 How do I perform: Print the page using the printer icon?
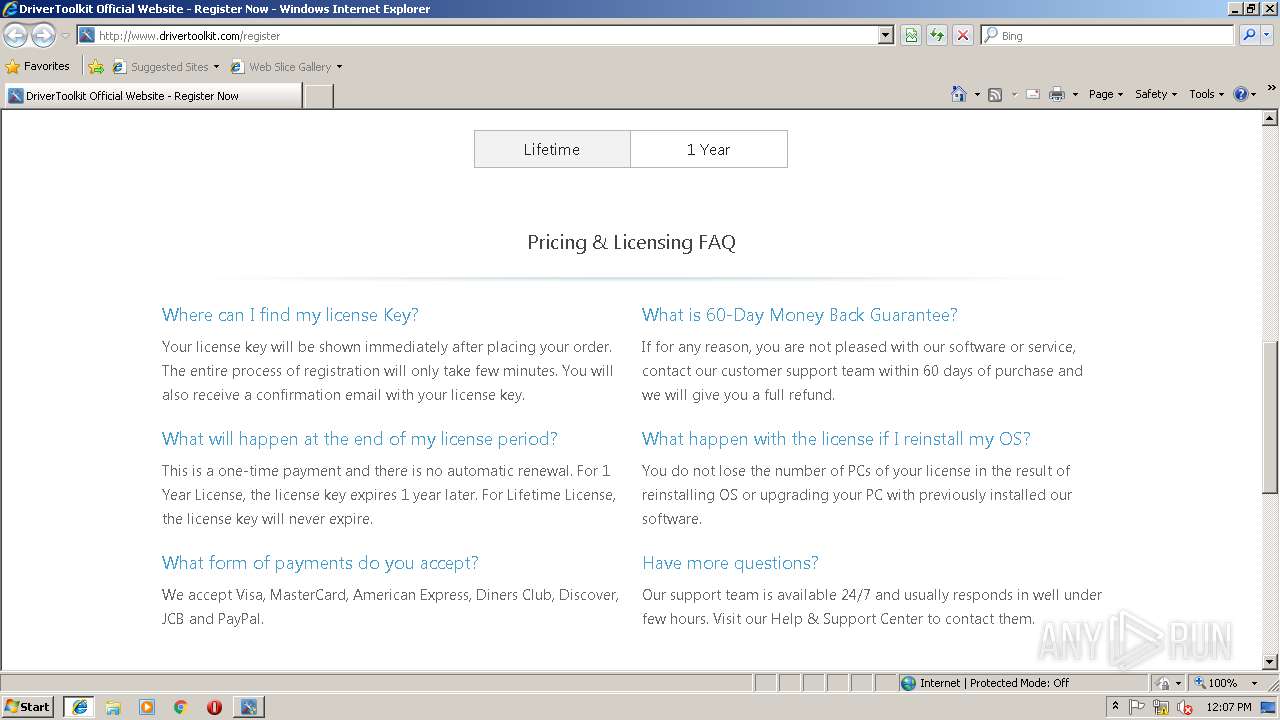click(1057, 94)
